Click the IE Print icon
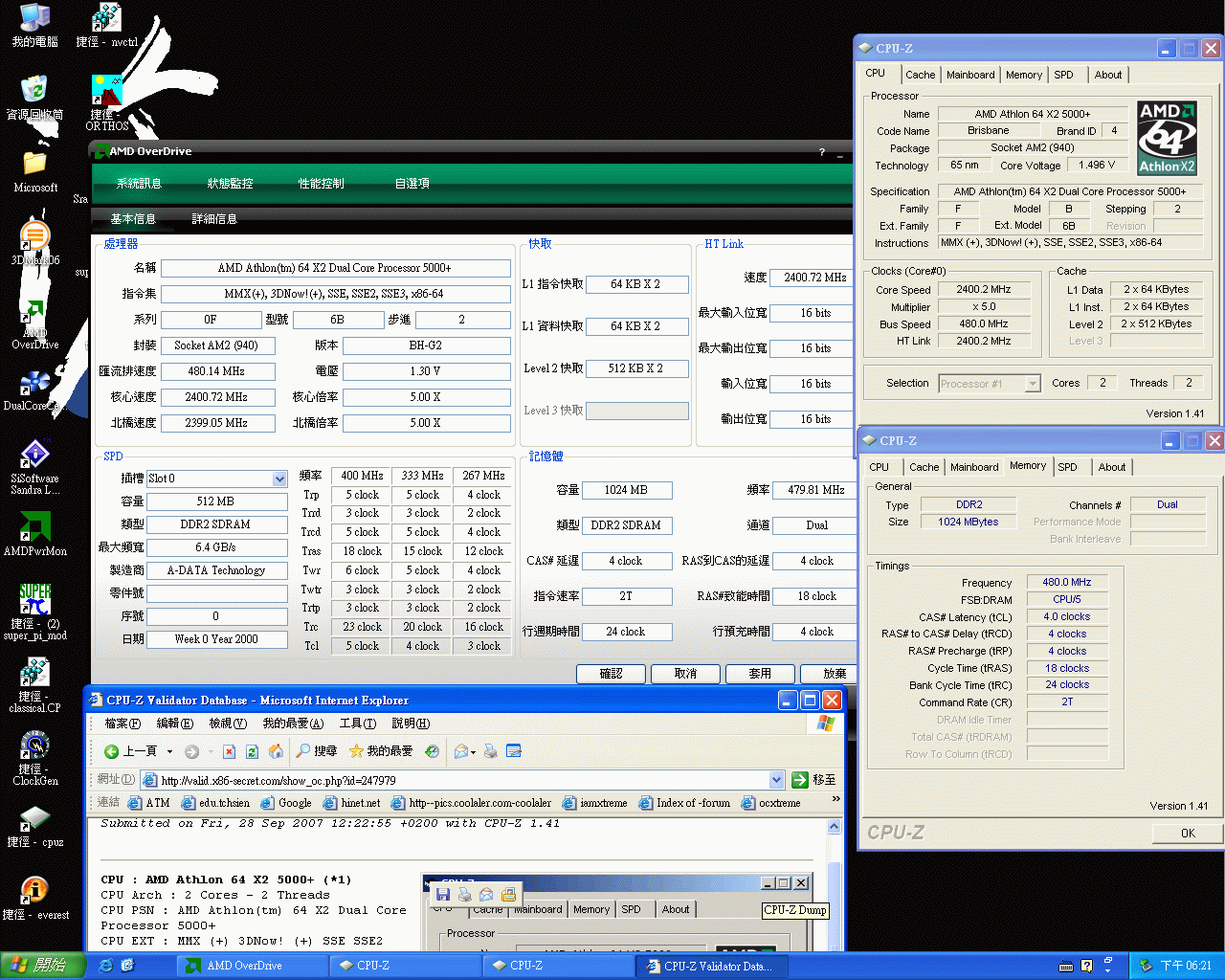Image resolution: width=1225 pixels, height=980 pixels. click(491, 751)
